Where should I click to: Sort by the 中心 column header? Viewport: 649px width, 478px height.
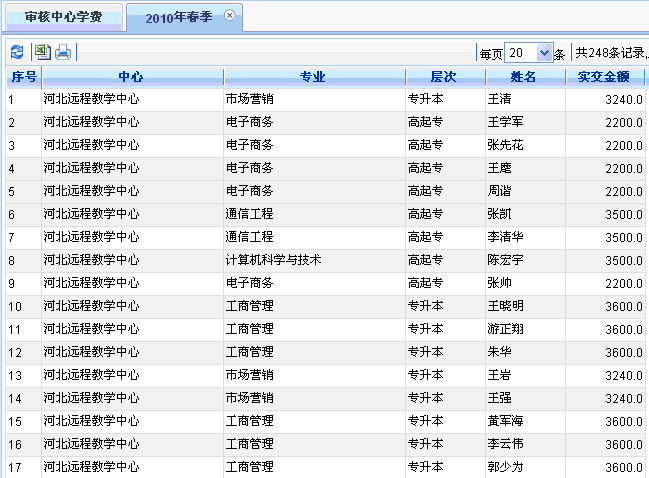click(x=130, y=77)
